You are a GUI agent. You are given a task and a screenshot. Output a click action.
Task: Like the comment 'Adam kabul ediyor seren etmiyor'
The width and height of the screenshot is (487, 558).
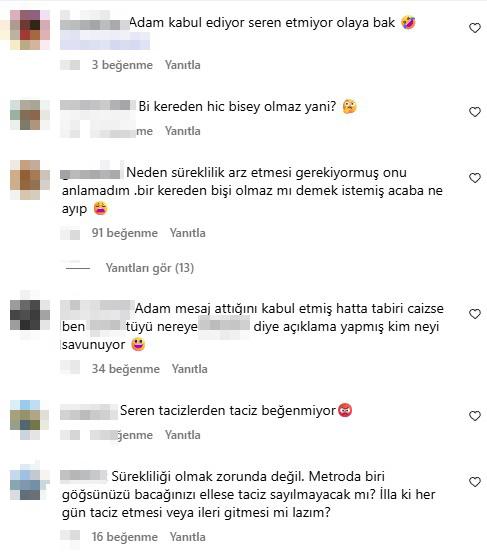(x=475, y=28)
